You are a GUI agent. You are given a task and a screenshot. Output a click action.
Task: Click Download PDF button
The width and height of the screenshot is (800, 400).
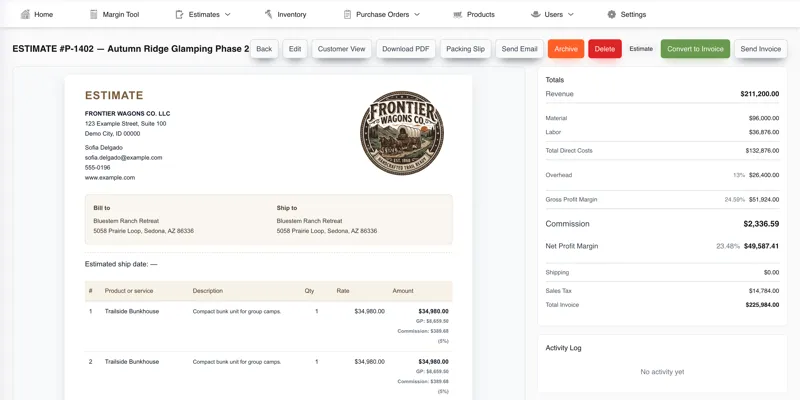click(x=406, y=49)
